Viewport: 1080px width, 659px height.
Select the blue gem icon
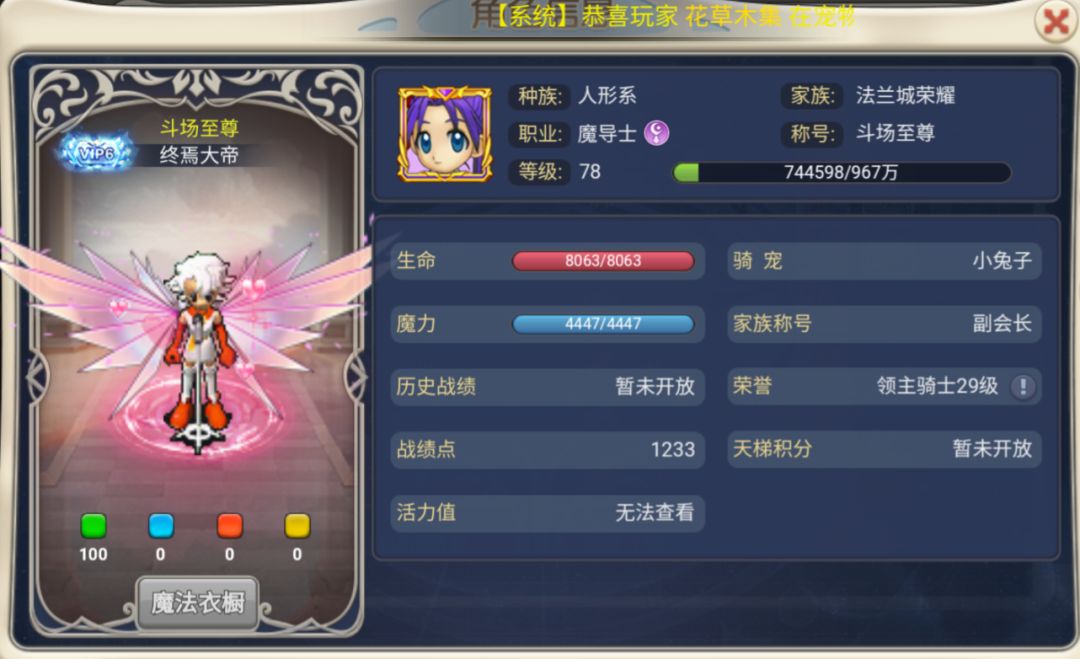pyautogui.click(x=161, y=526)
